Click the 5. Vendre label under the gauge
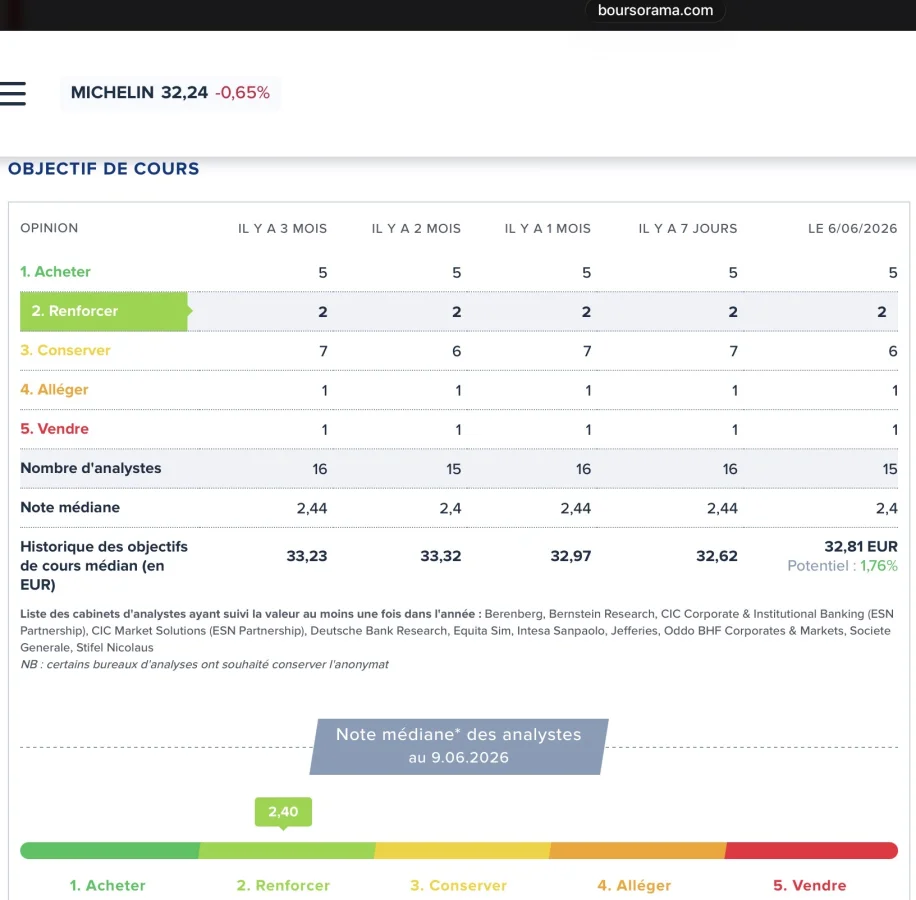This screenshot has height=900, width=916. click(810, 885)
